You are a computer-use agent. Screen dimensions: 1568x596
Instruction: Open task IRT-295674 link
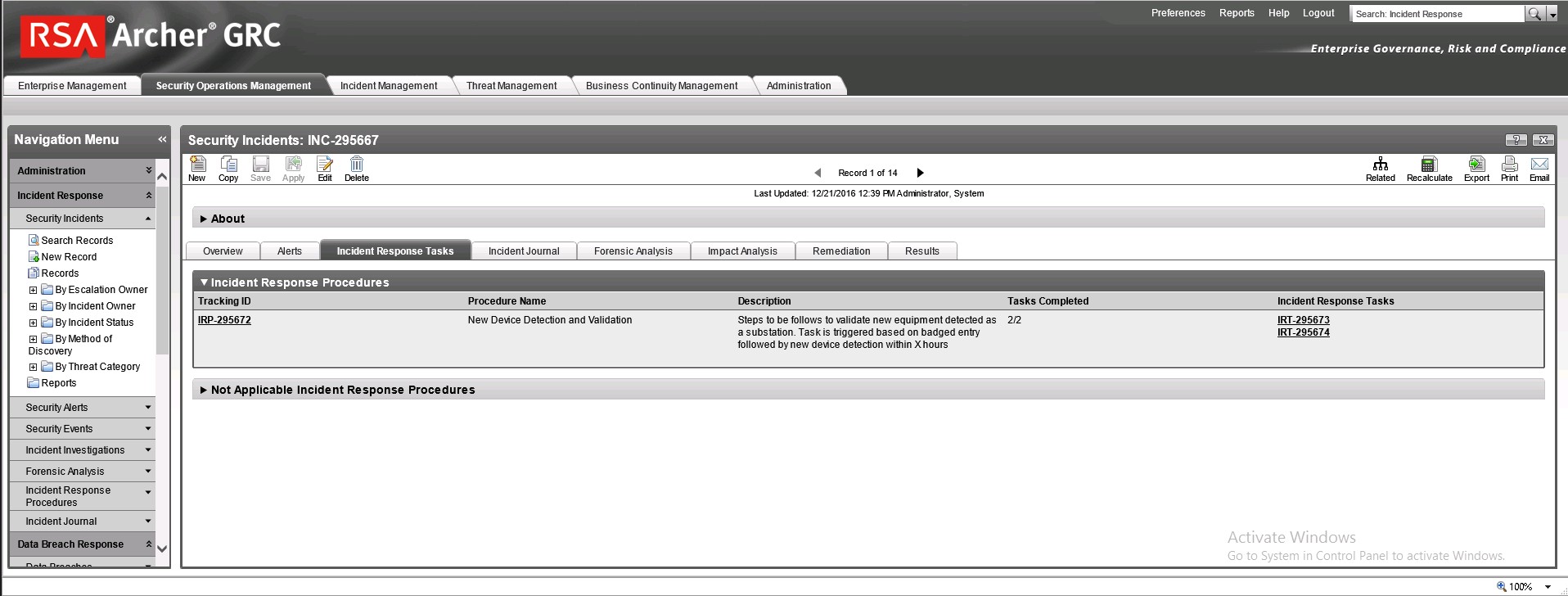1304,332
